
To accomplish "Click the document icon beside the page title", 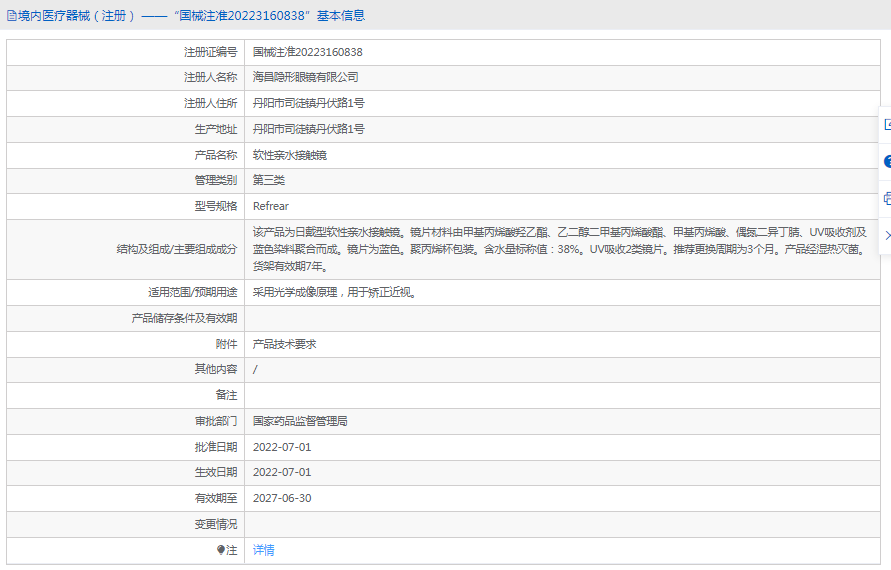I will tap(12, 16).
